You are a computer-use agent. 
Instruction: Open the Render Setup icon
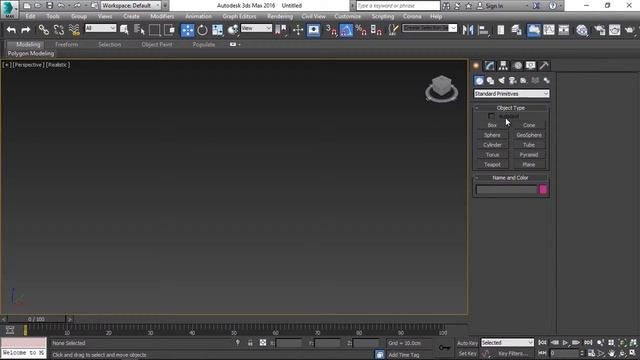pyautogui.click(x=600, y=30)
